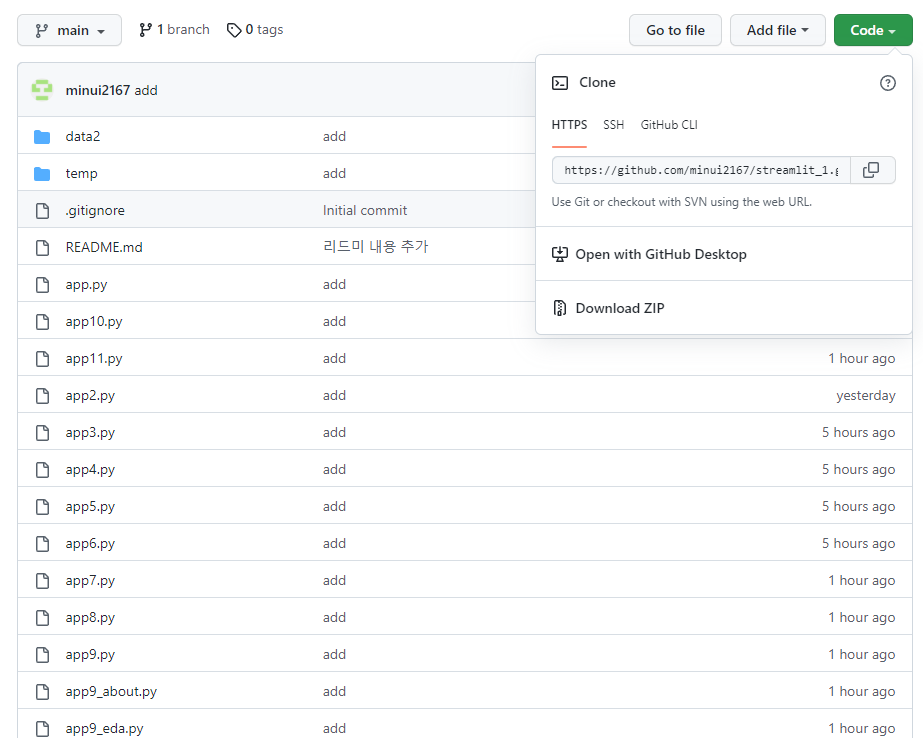Click the file icon beside app7.py
Viewport: 923px width, 738px height.
[x=42, y=581]
